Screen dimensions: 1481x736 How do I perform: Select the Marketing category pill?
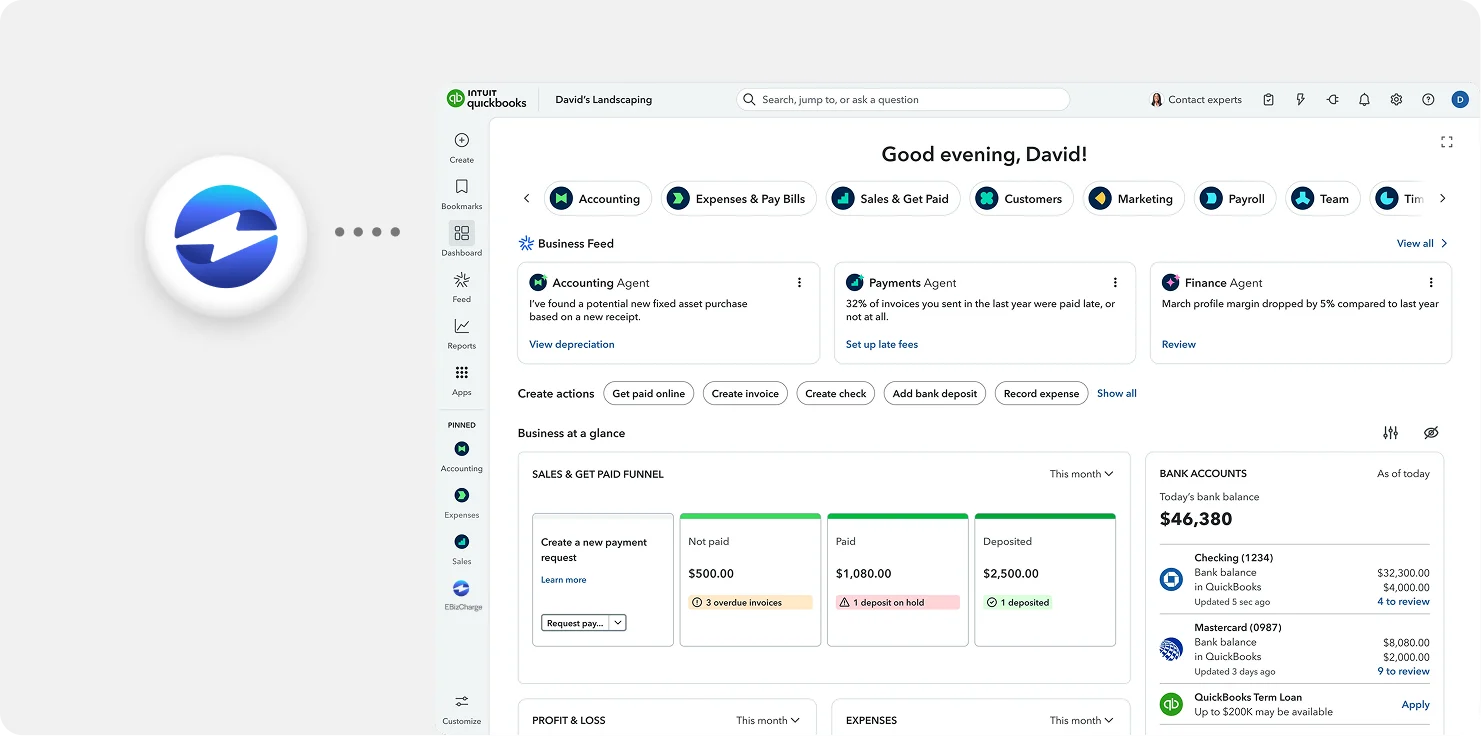(x=1134, y=199)
